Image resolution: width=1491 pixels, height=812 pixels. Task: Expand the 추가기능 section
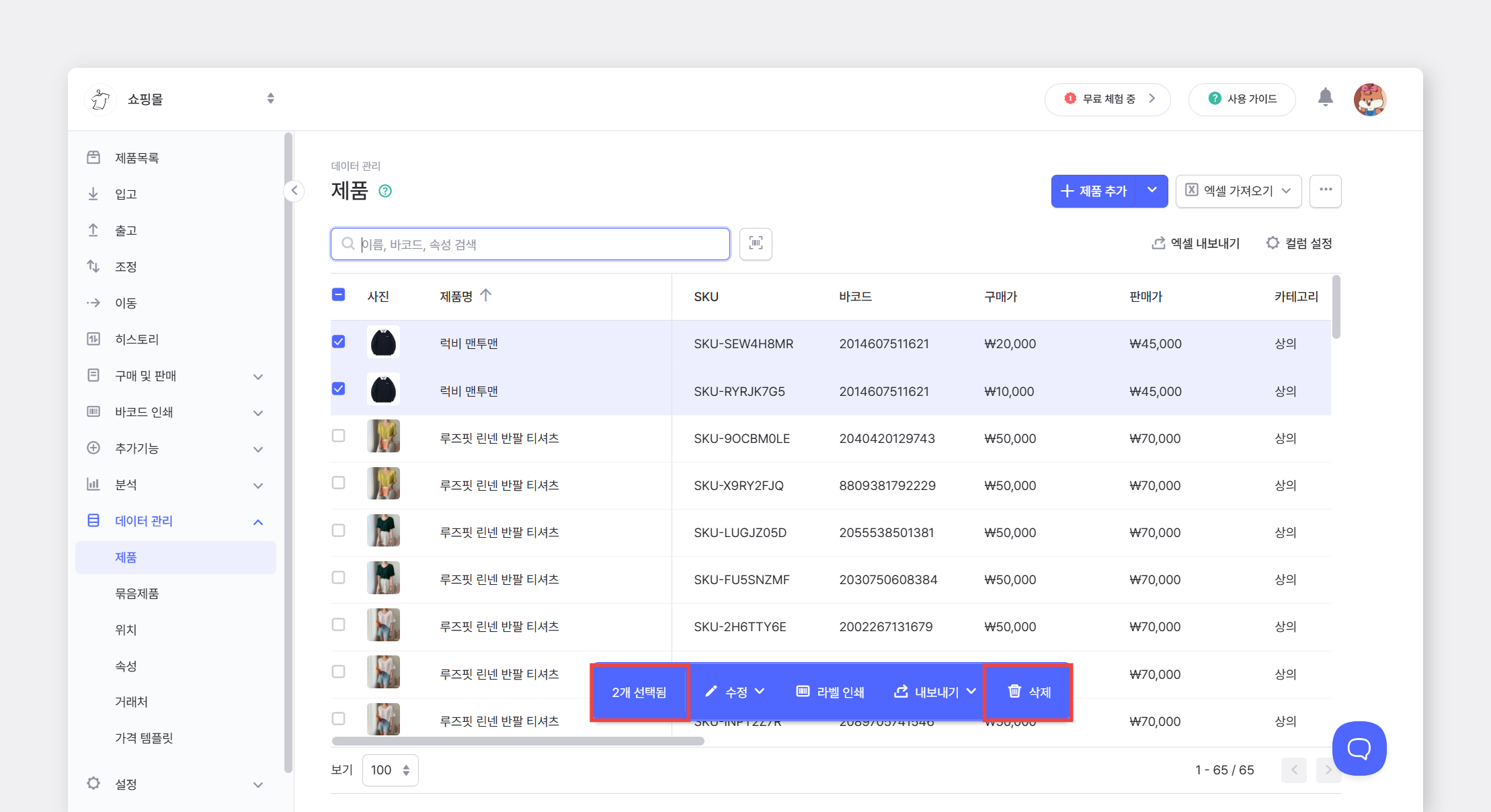(176, 448)
